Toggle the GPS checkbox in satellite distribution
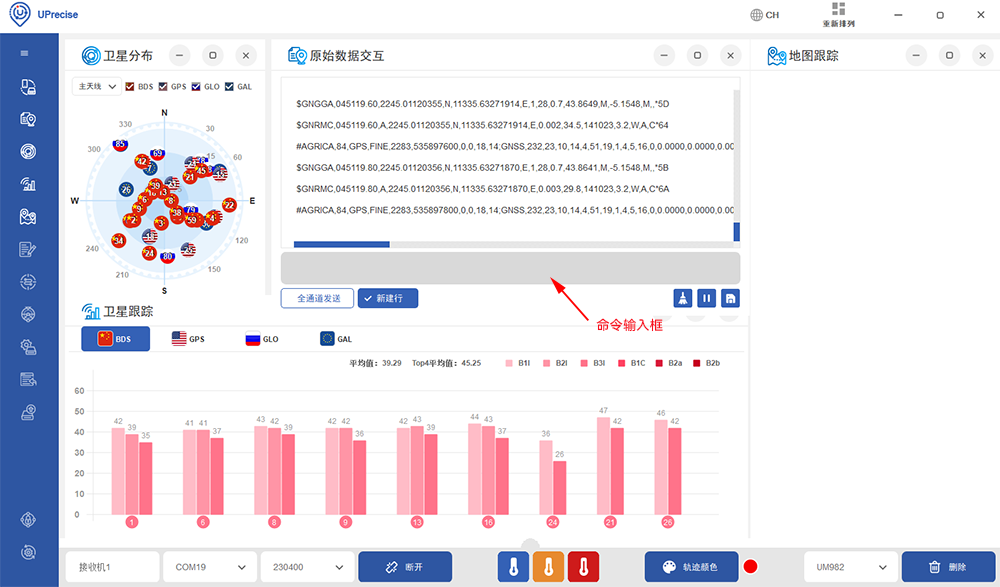 (163, 87)
